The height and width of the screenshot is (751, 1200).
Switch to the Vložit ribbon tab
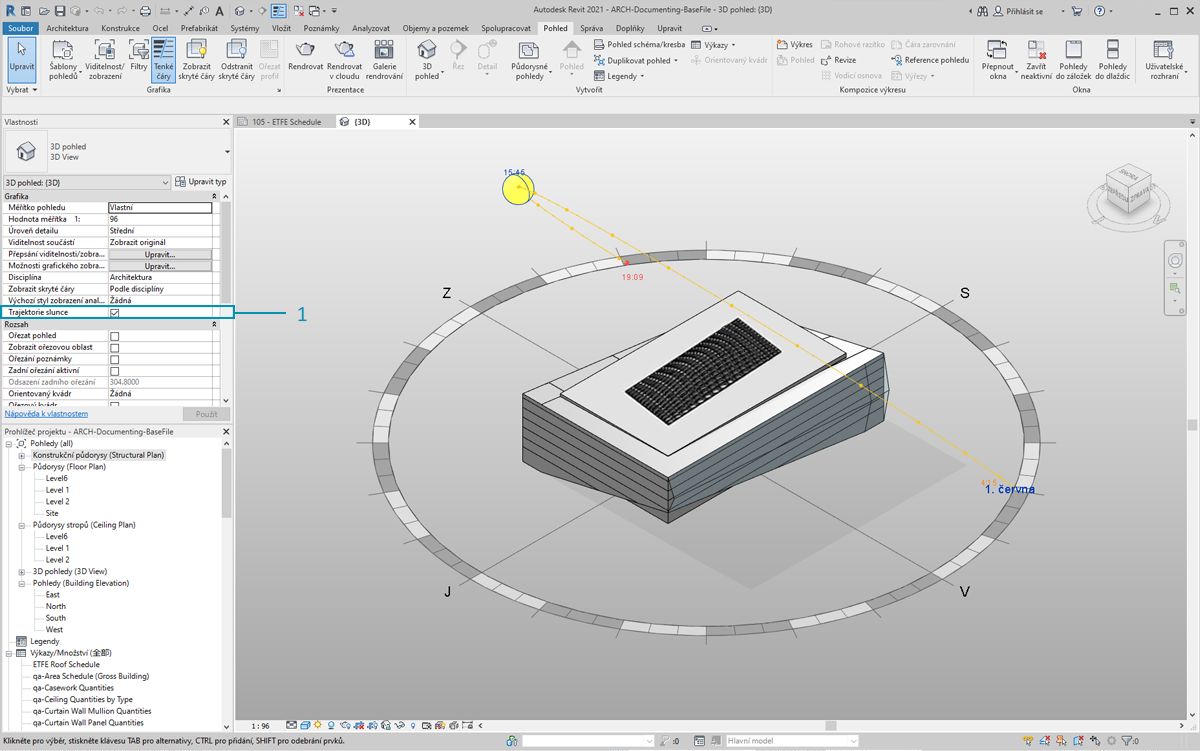tap(281, 28)
